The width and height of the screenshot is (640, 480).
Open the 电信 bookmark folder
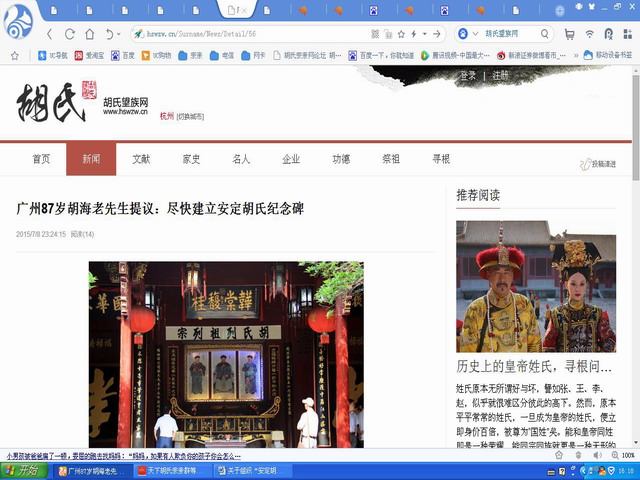click(x=222, y=56)
